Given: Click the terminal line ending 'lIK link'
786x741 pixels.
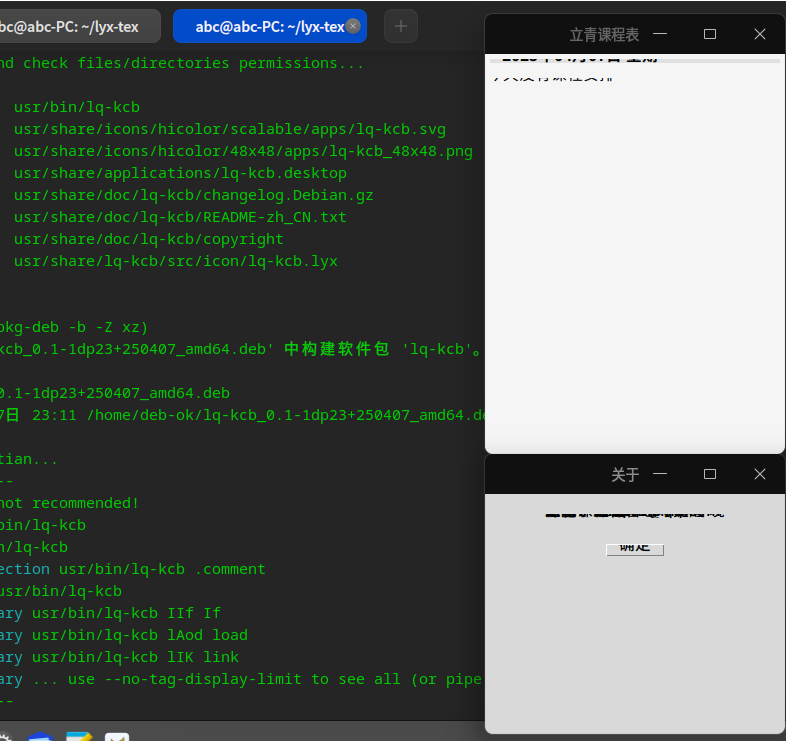Looking at the screenshot, I should coord(119,658).
